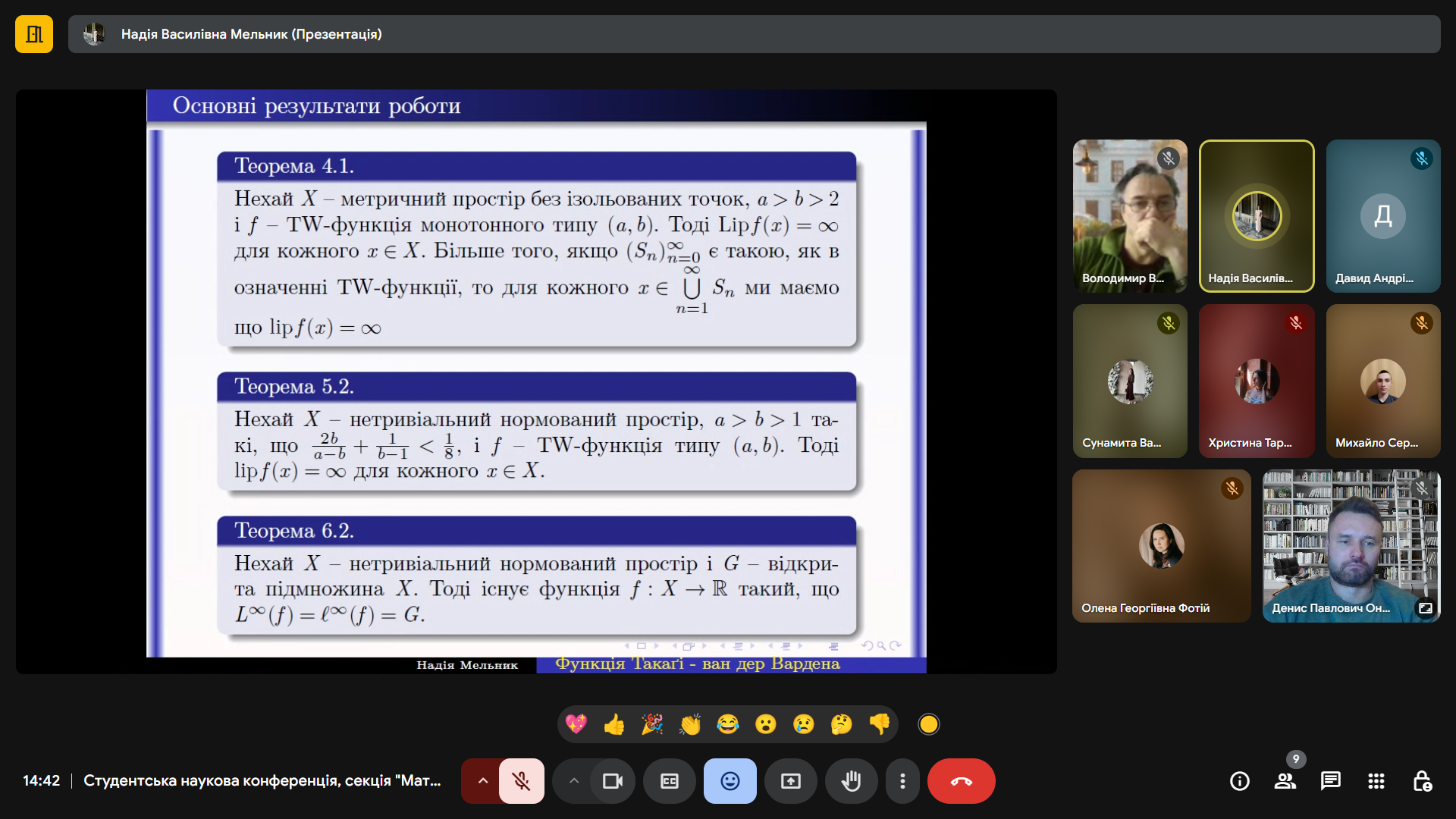Expand audio settings arrow next to microphone

point(482,781)
